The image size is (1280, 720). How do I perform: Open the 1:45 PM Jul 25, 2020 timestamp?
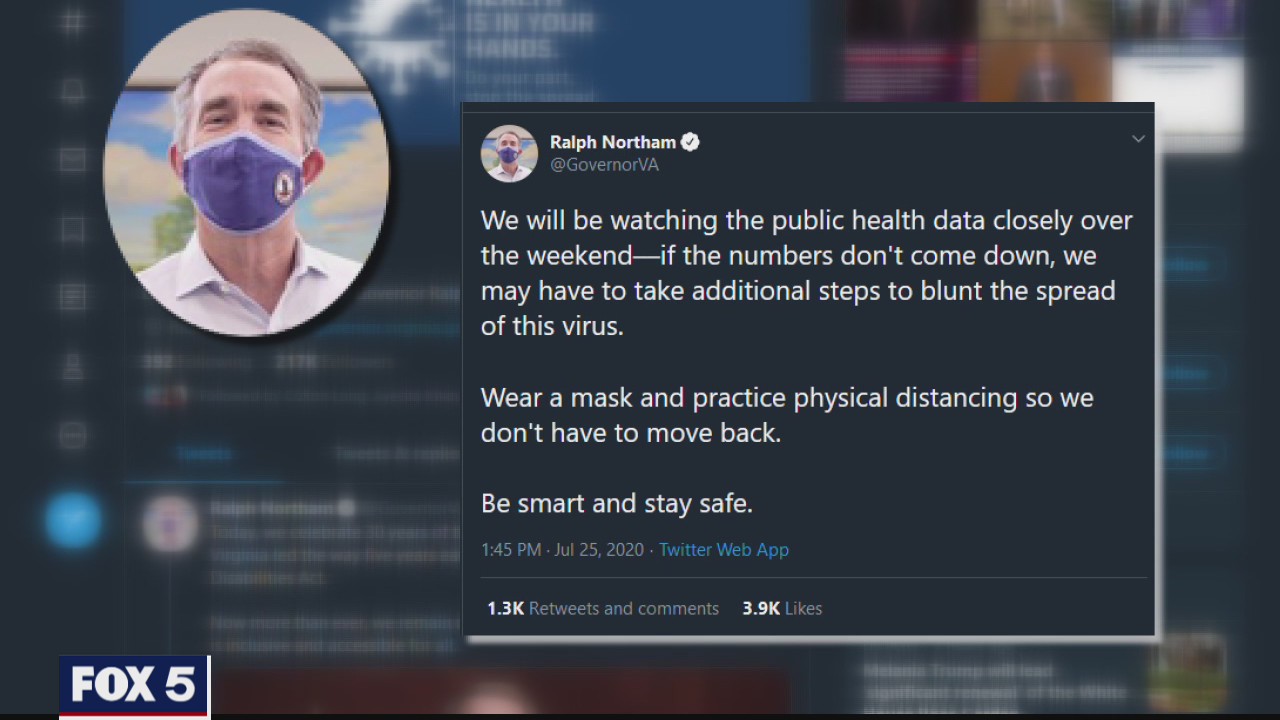point(563,549)
